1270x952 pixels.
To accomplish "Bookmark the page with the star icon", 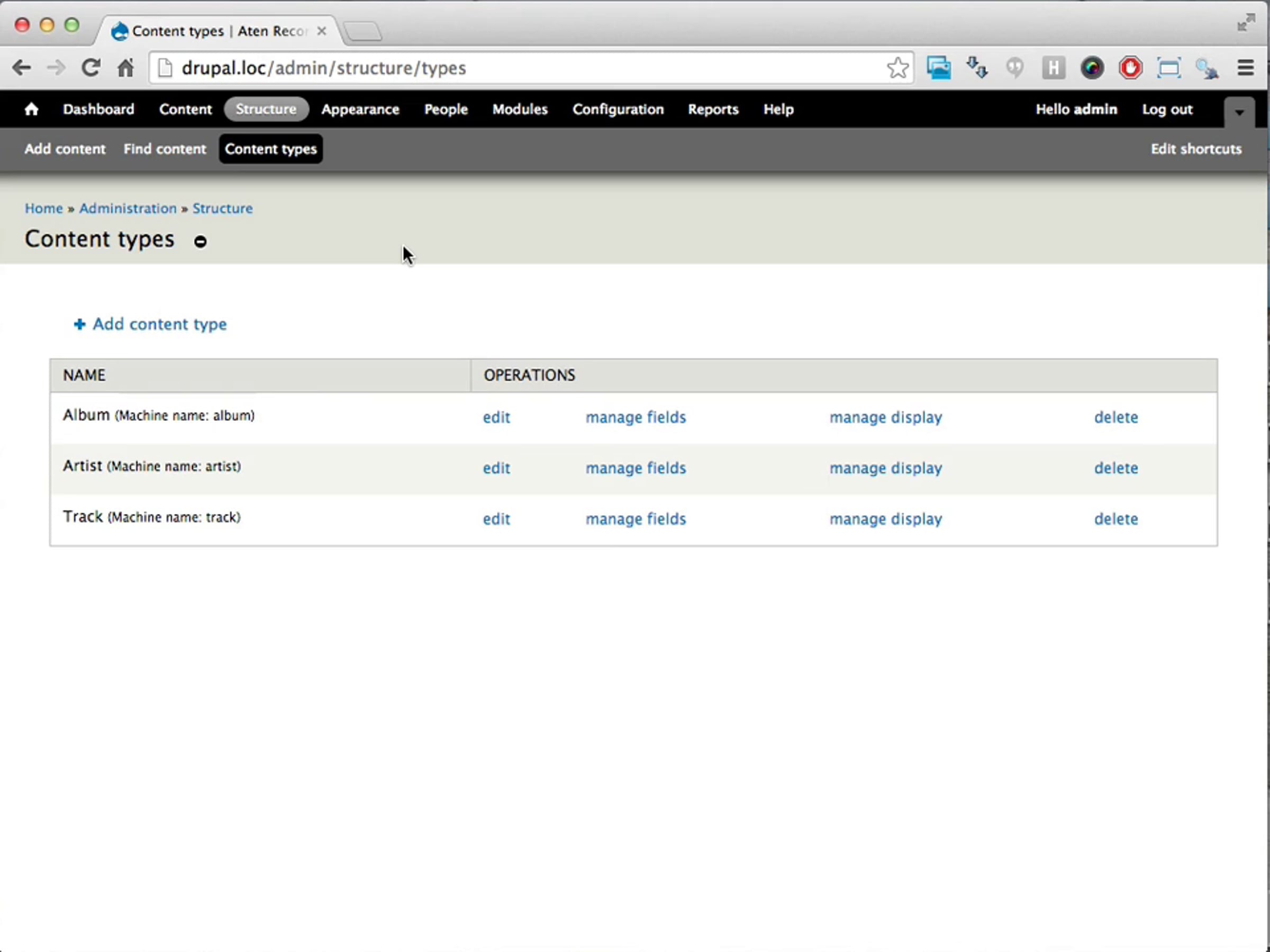I will (x=897, y=68).
